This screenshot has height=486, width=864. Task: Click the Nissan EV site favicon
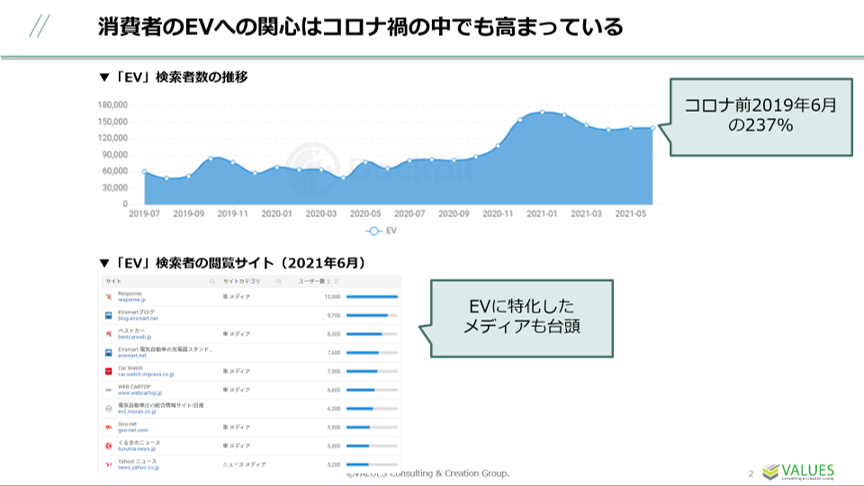point(108,408)
